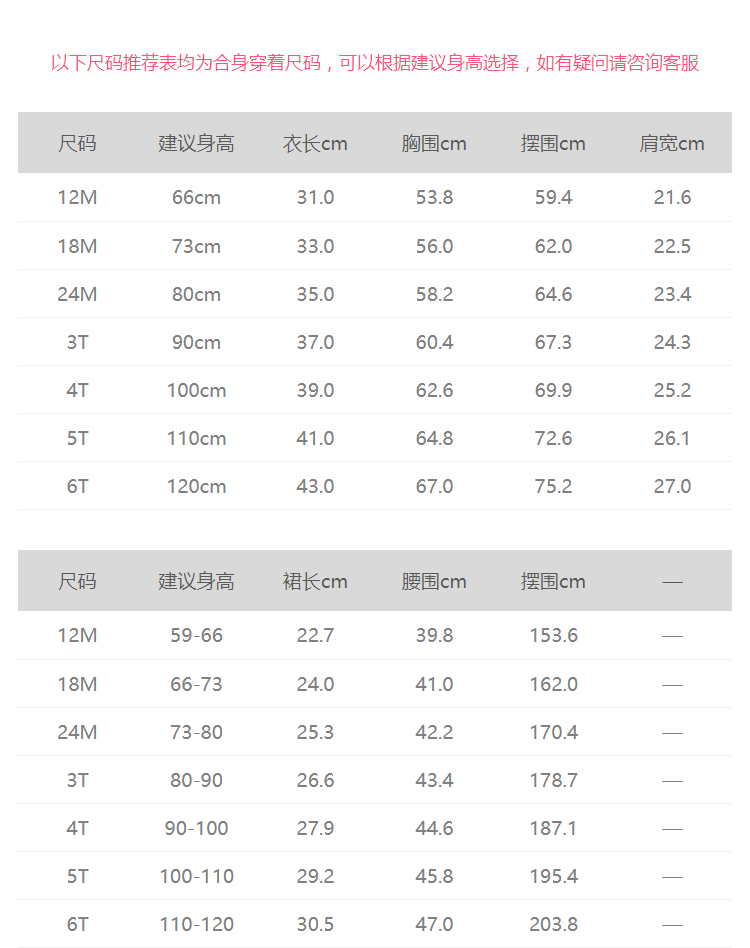Click the 裙长cm column header
Viewport: 750px width, 948px height.
tap(315, 581)
